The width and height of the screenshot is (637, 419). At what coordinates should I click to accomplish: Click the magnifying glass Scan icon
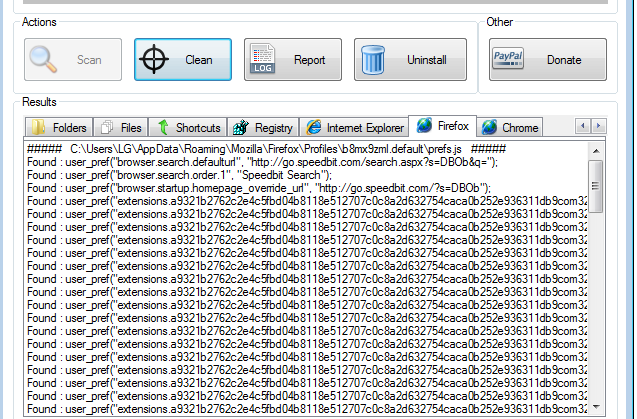[43, 60]
